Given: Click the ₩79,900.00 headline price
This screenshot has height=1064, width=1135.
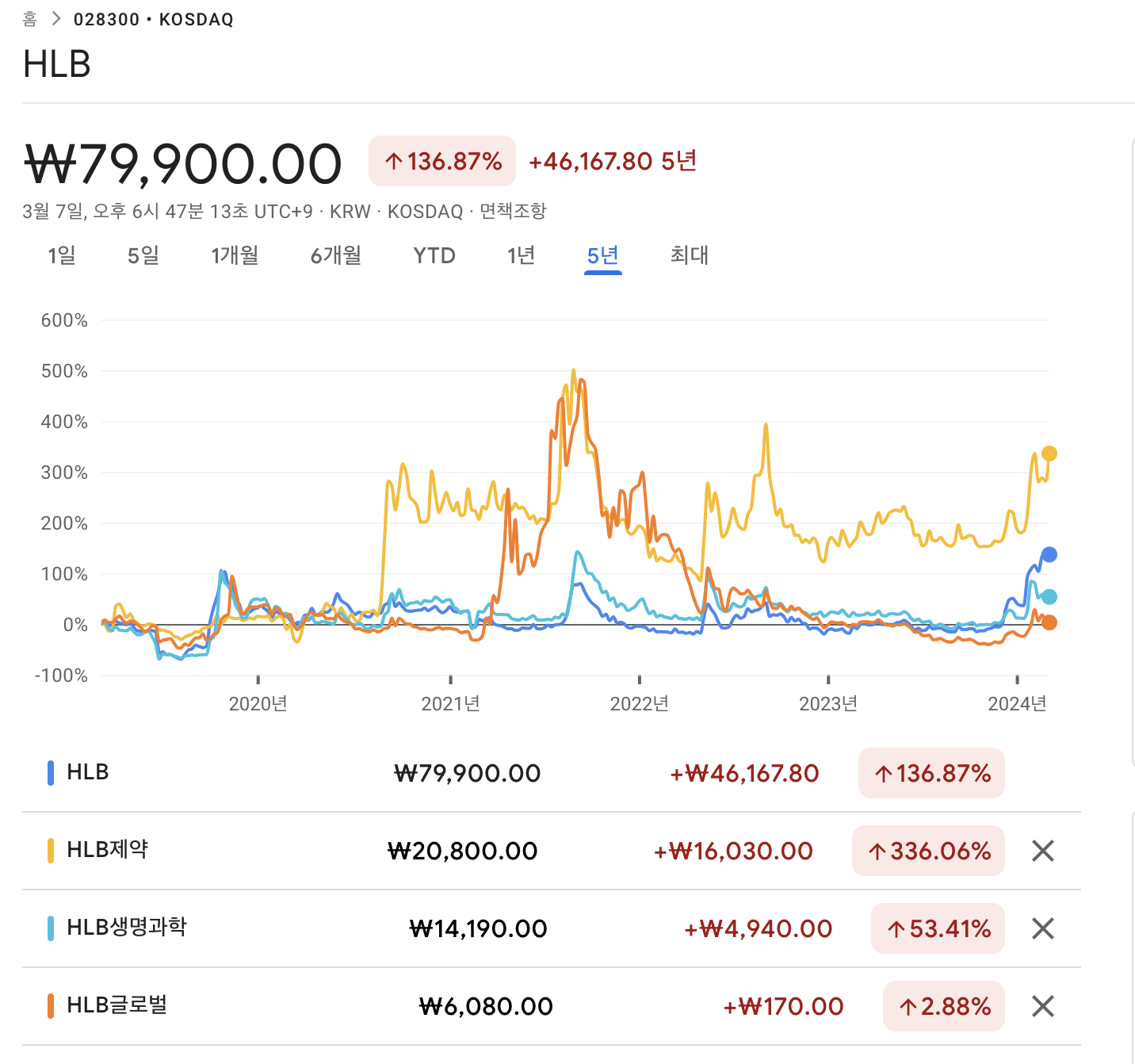Looking at the screenshot, I should point(183,164).
